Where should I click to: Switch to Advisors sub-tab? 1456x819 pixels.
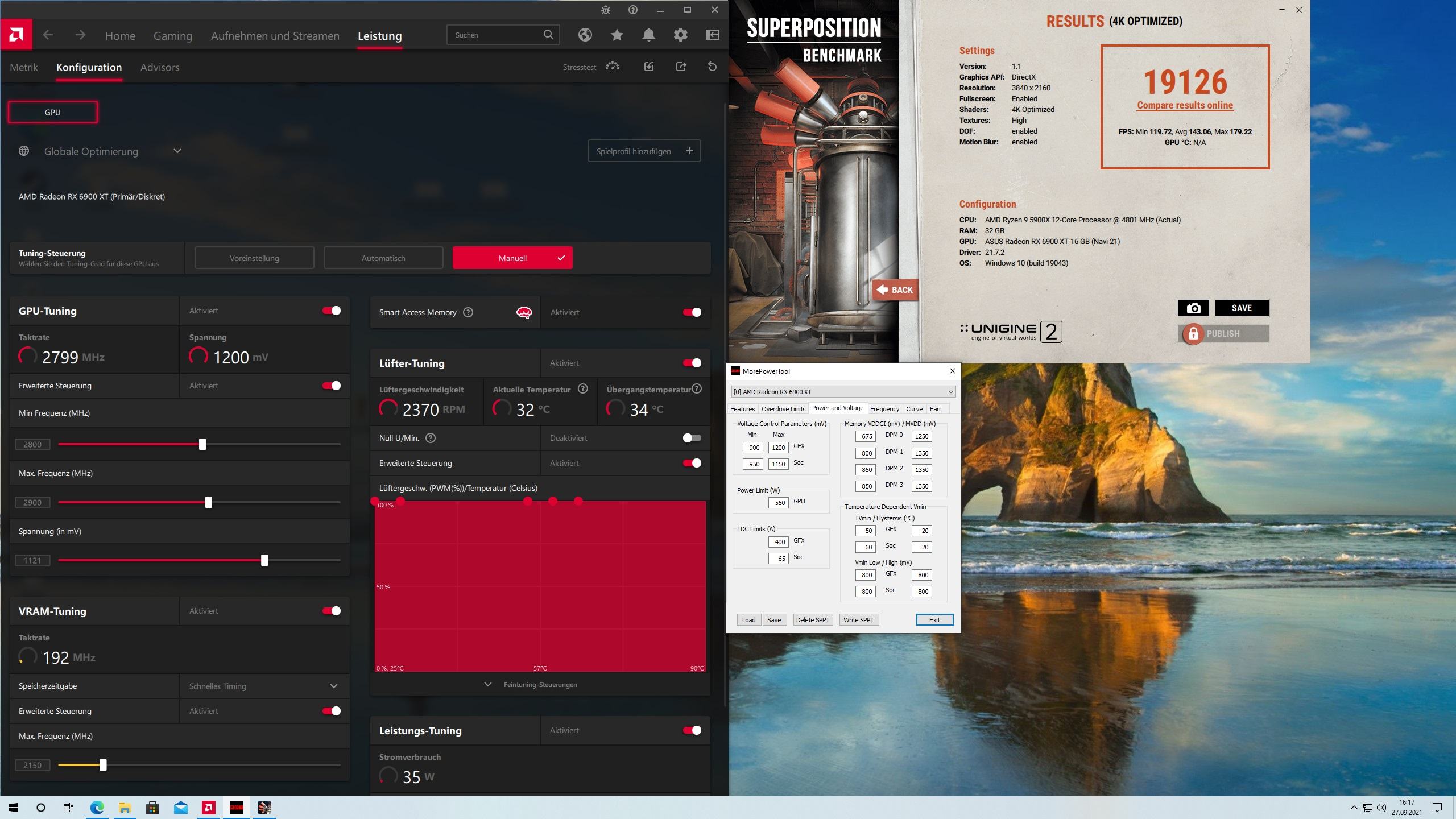[x=160, y=67]
